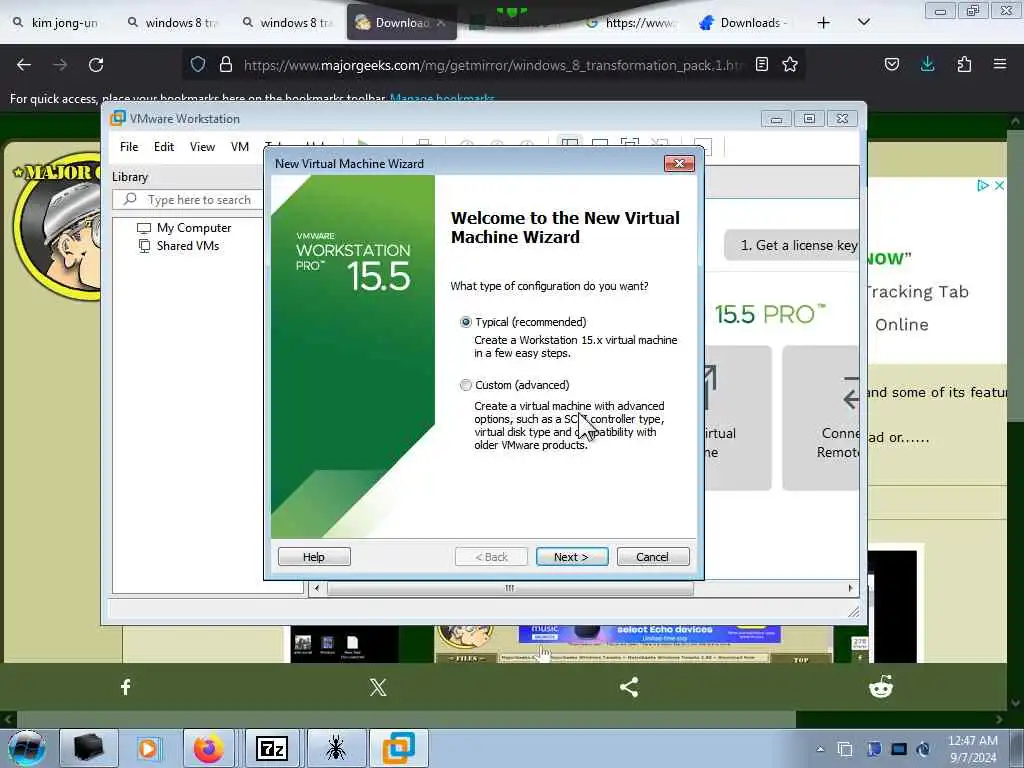Close the ad with the X icon
This screenshot has height=768, width=1024.
999,185
